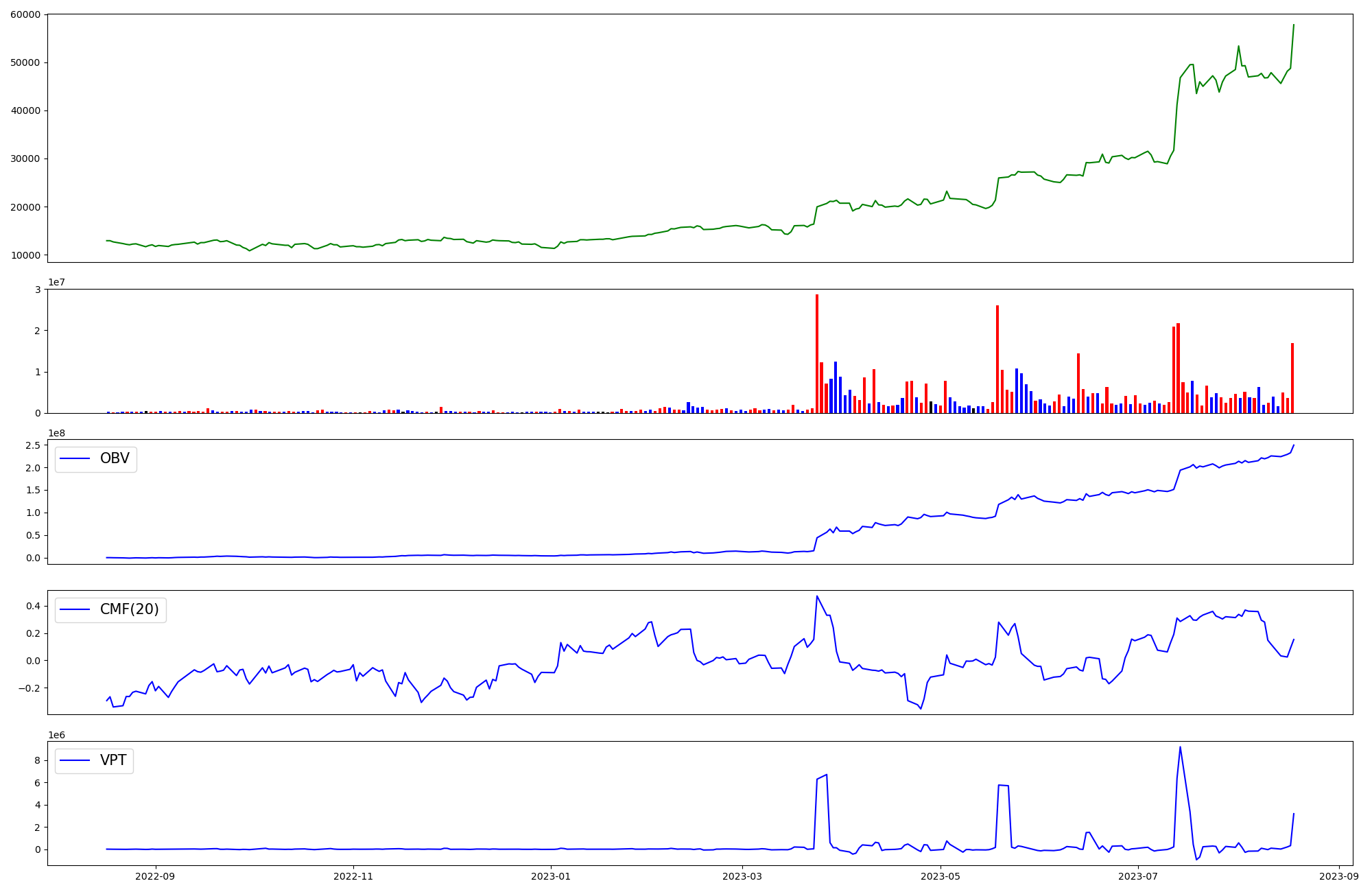The height and width of the screenshot is (892, 1372).
Task: Select the 2022-09 x-axis date label
Action: 155,876
